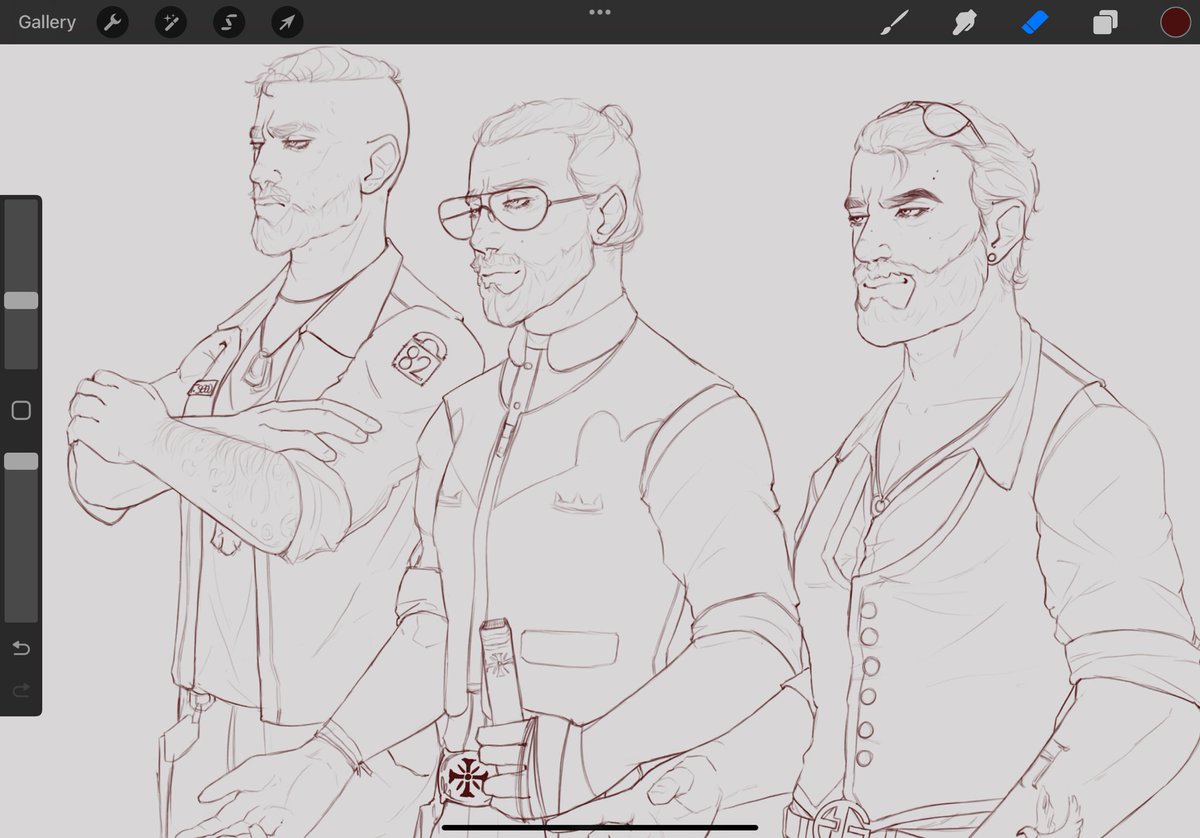Screen dimensions: 1200x838
Task: Tap the undo arrow in the sidebar
Action: tap(21, 648)
